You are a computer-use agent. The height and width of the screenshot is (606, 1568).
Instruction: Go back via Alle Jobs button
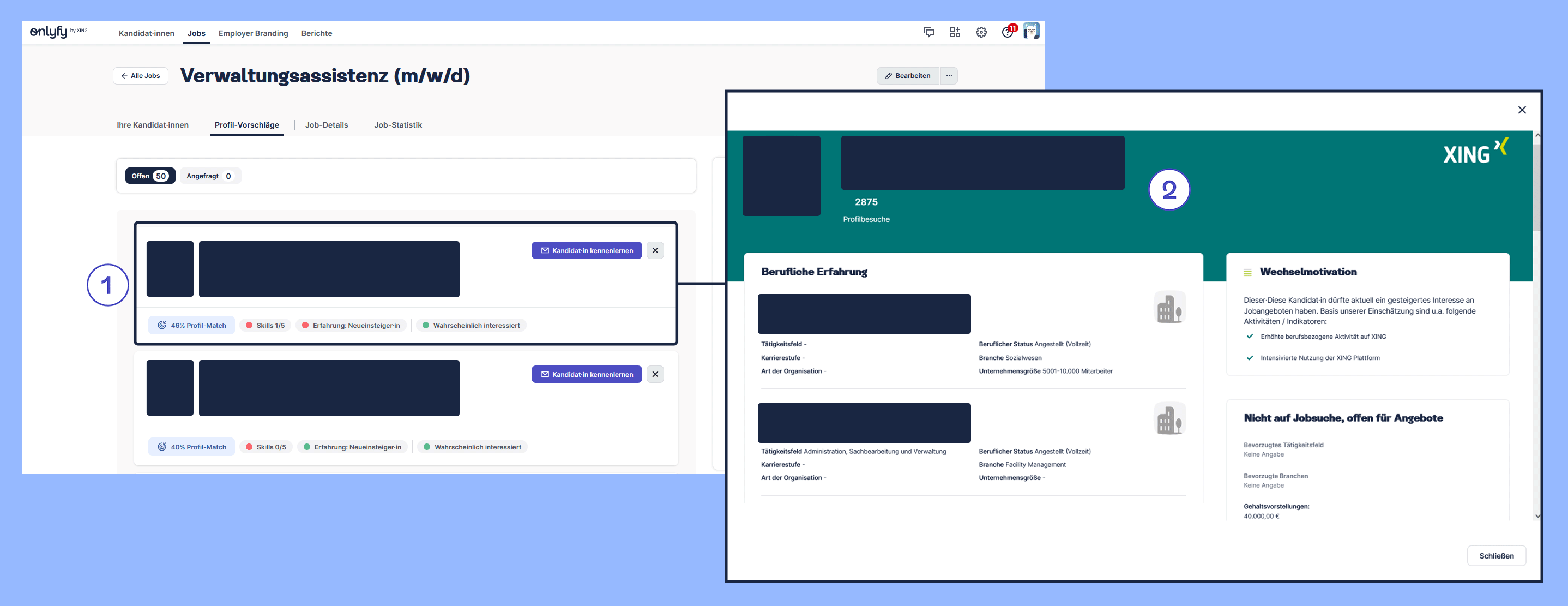pos(141,75)
